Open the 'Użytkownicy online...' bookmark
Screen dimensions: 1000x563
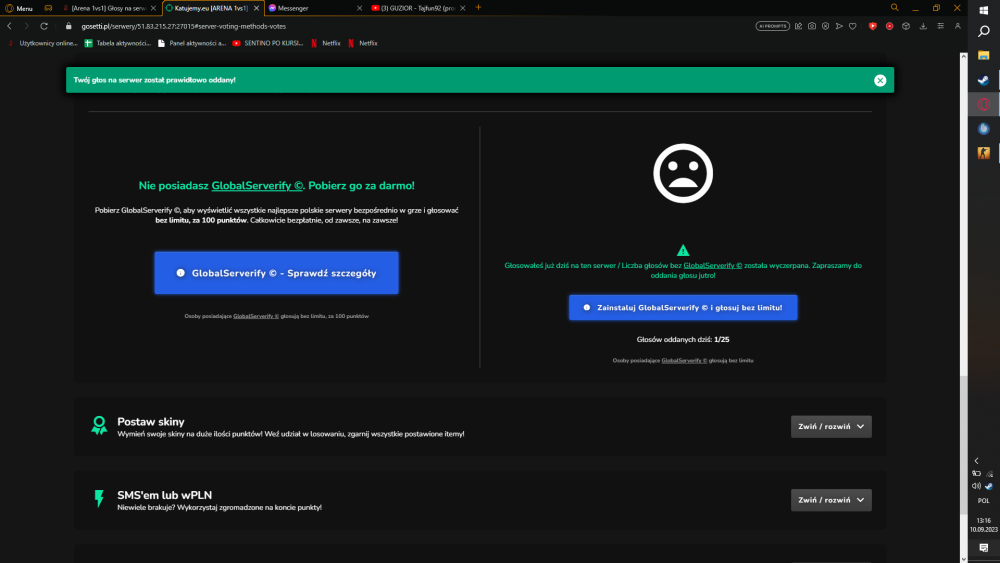click(x=43, y=43)
